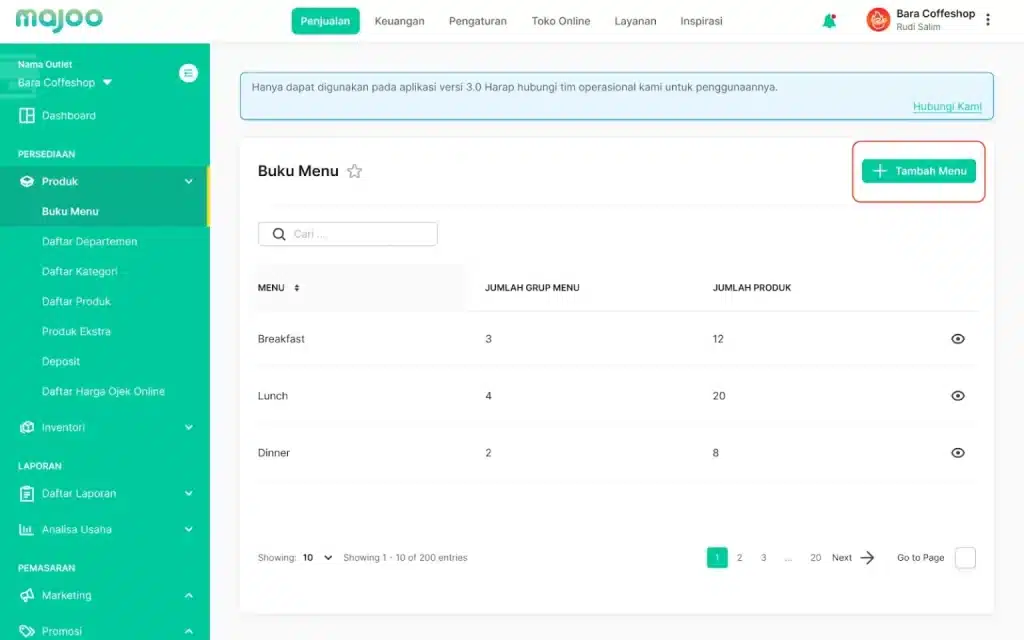This screenshot has height=640, width=1024.
Task: Click the Next arrow icon
Action: point(867,558)
